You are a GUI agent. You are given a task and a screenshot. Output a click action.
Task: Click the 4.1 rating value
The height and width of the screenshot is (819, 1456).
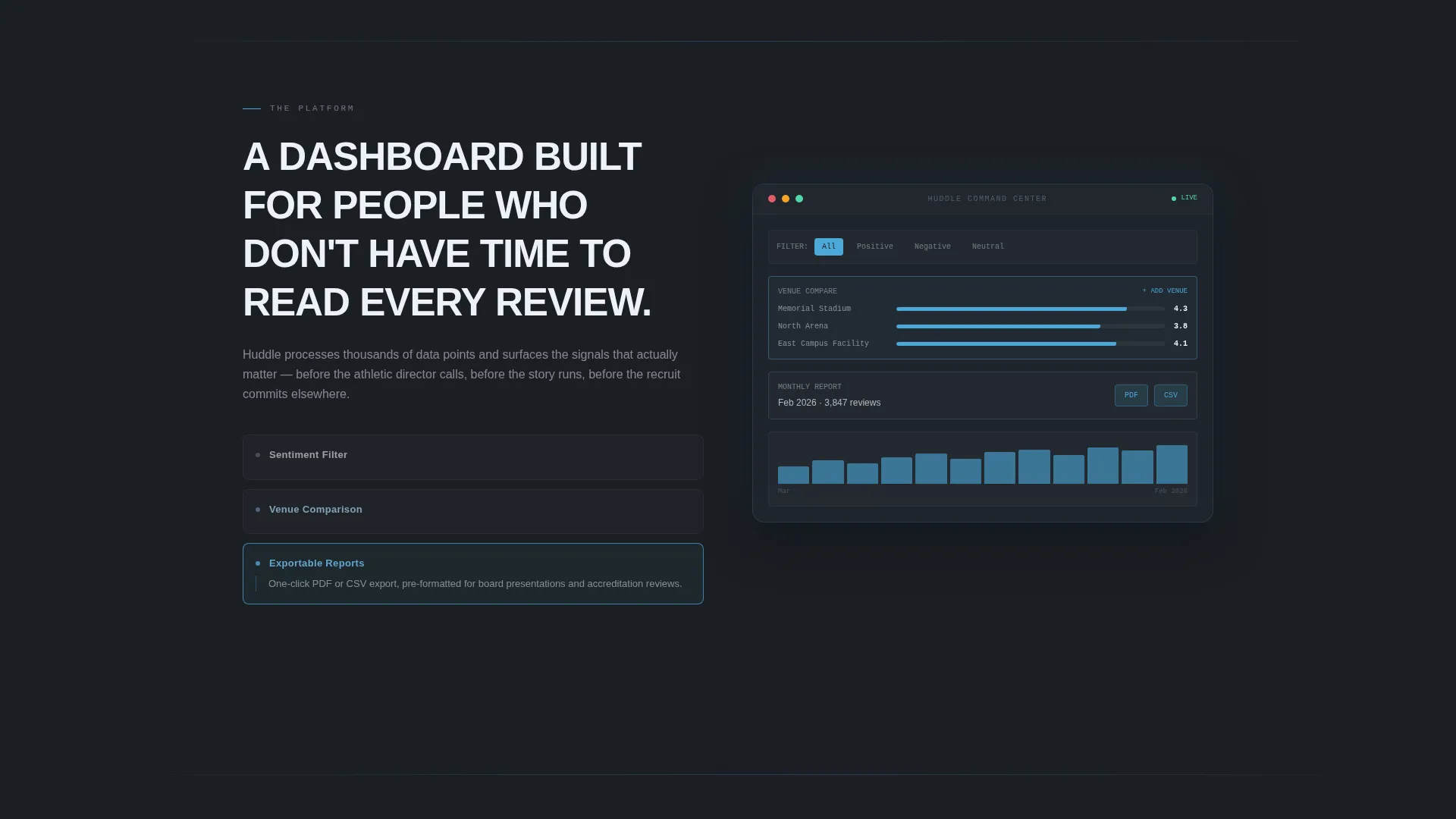click(1180, 344)
